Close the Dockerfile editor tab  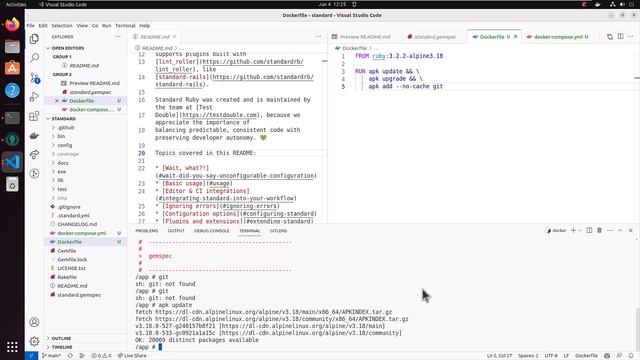click(x=516, y=37)
